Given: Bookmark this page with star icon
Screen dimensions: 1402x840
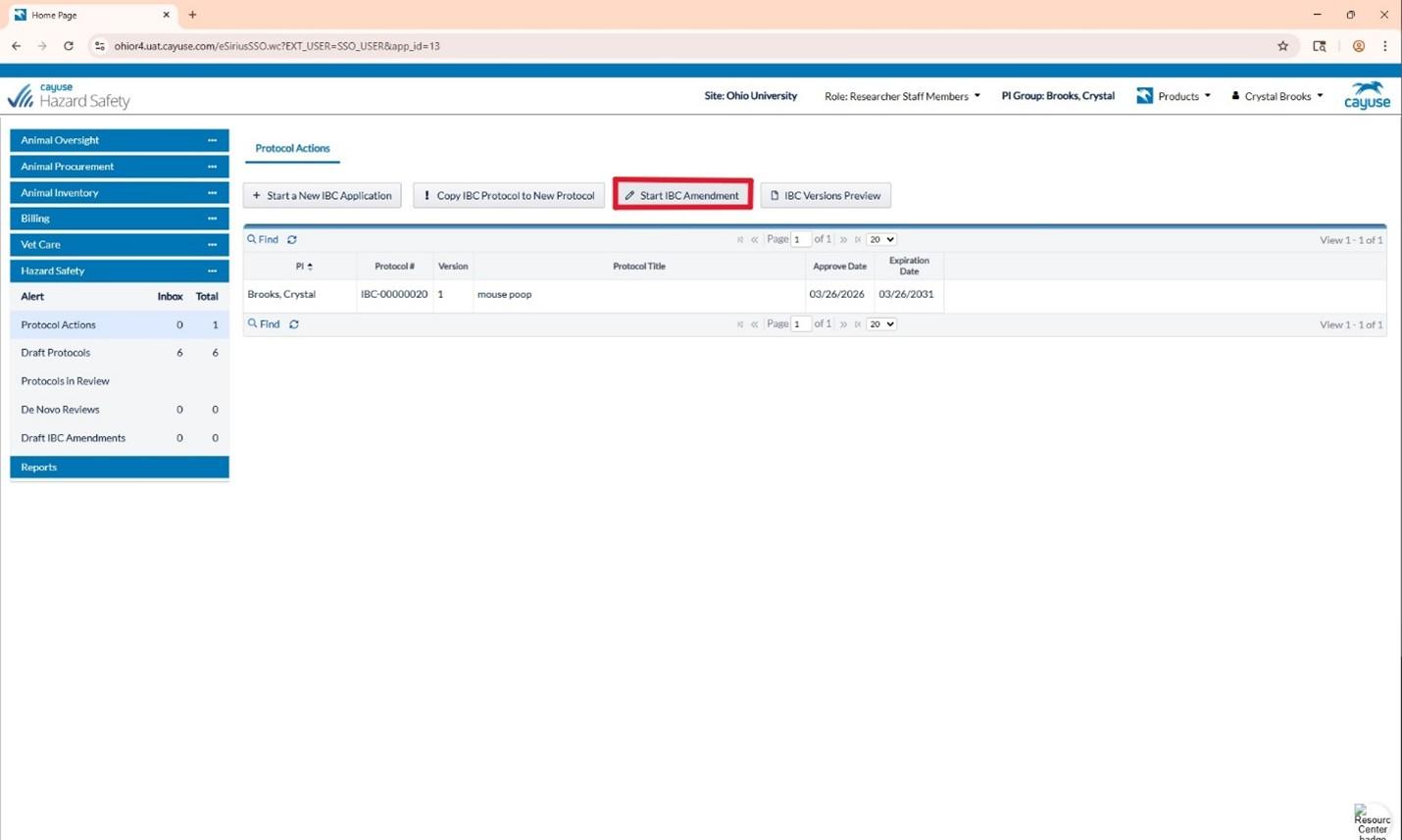Looking at the screenshot, I should [x=1282, y=46].
